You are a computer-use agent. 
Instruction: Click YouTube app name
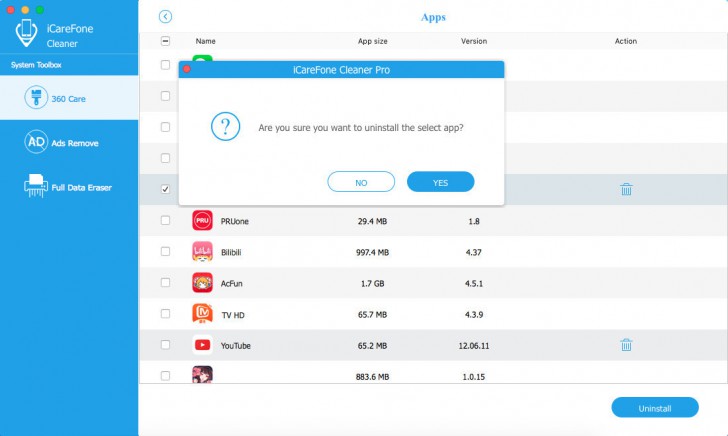tap(235, 346)
